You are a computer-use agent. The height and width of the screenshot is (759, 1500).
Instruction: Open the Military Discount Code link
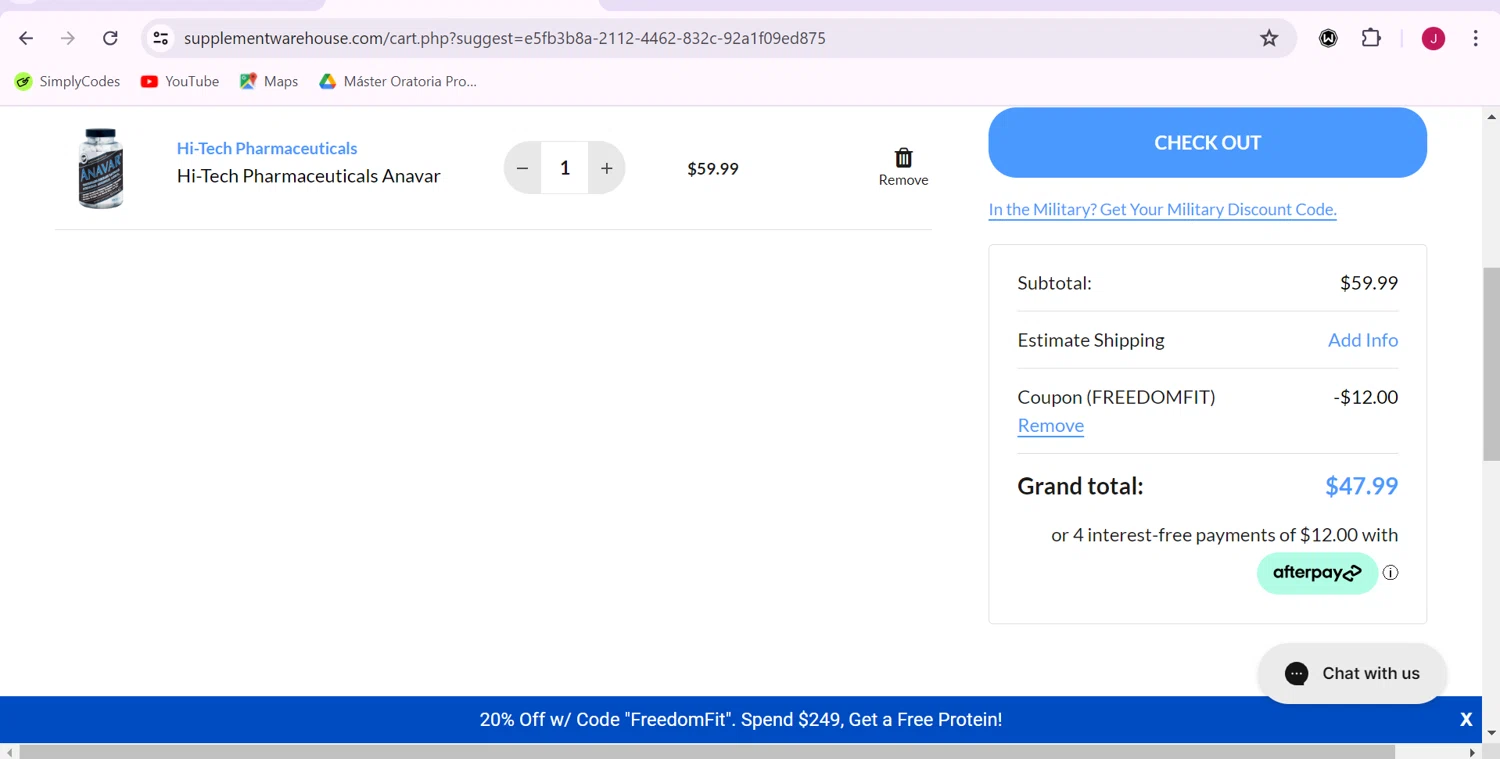[1162, 209]
